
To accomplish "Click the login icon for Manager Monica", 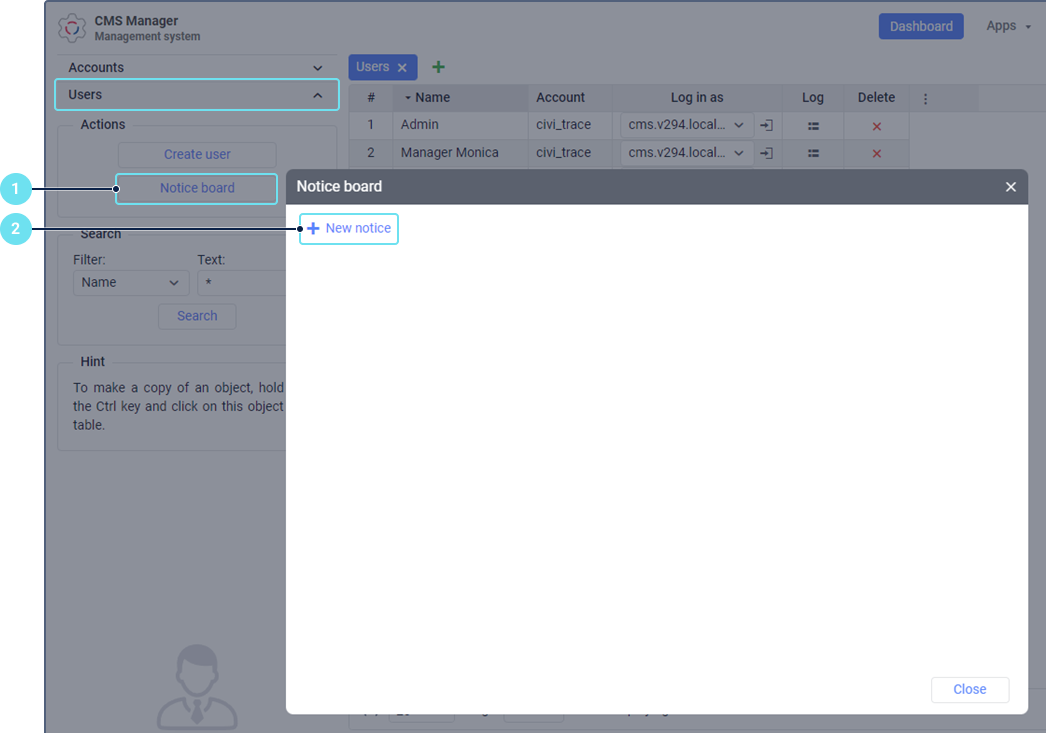I will (766, 153).
